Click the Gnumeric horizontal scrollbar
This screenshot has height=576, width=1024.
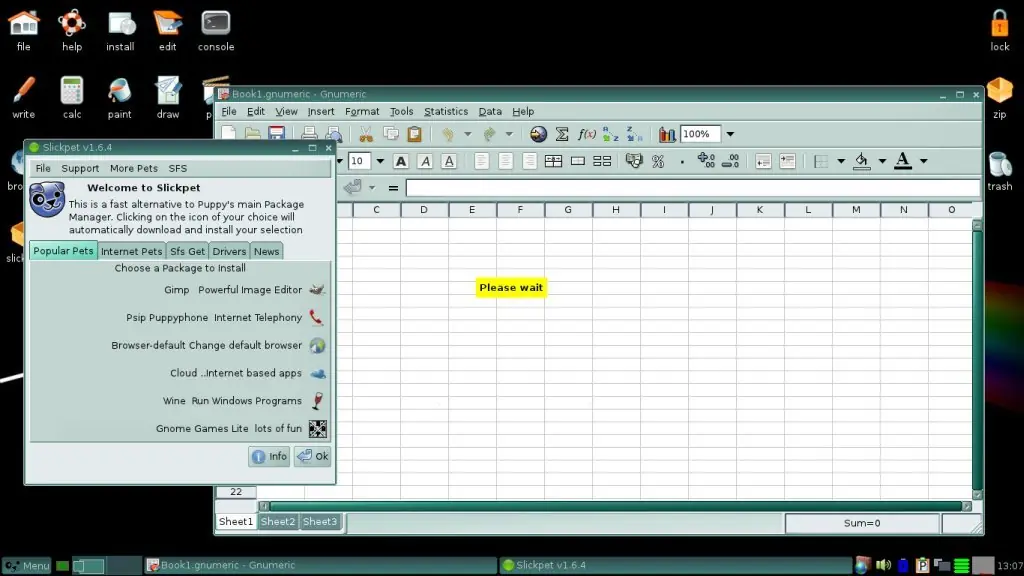tap(614, 506)
